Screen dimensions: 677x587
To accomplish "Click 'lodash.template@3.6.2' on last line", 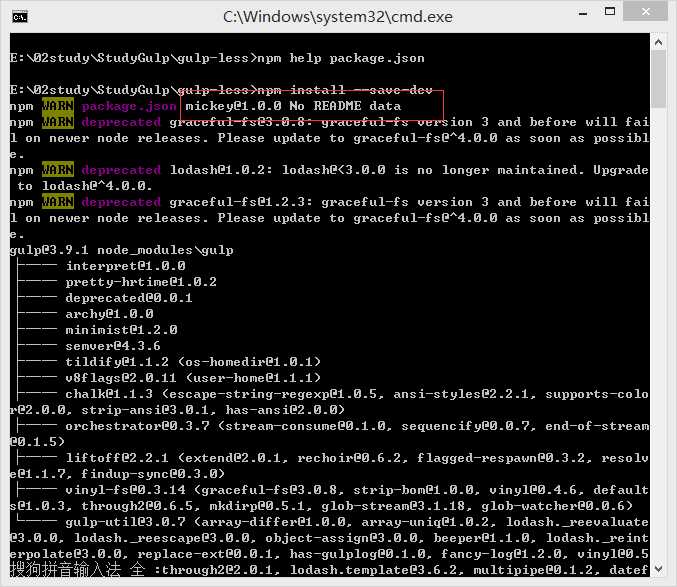I will click(x=373, y=570).
